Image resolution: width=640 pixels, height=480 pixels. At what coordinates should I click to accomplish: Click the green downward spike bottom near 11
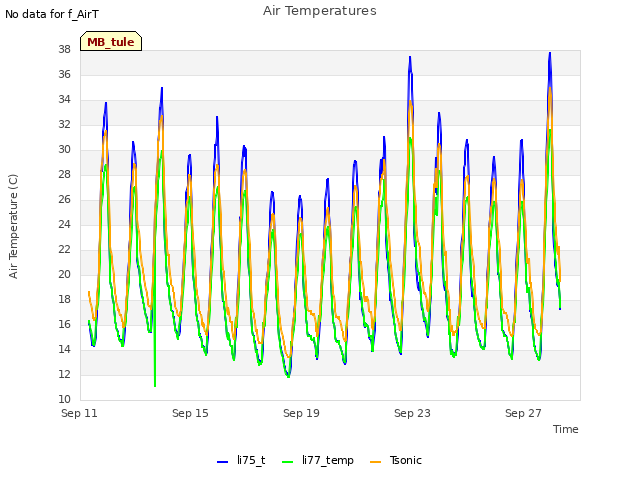click(x=155, y=385)
